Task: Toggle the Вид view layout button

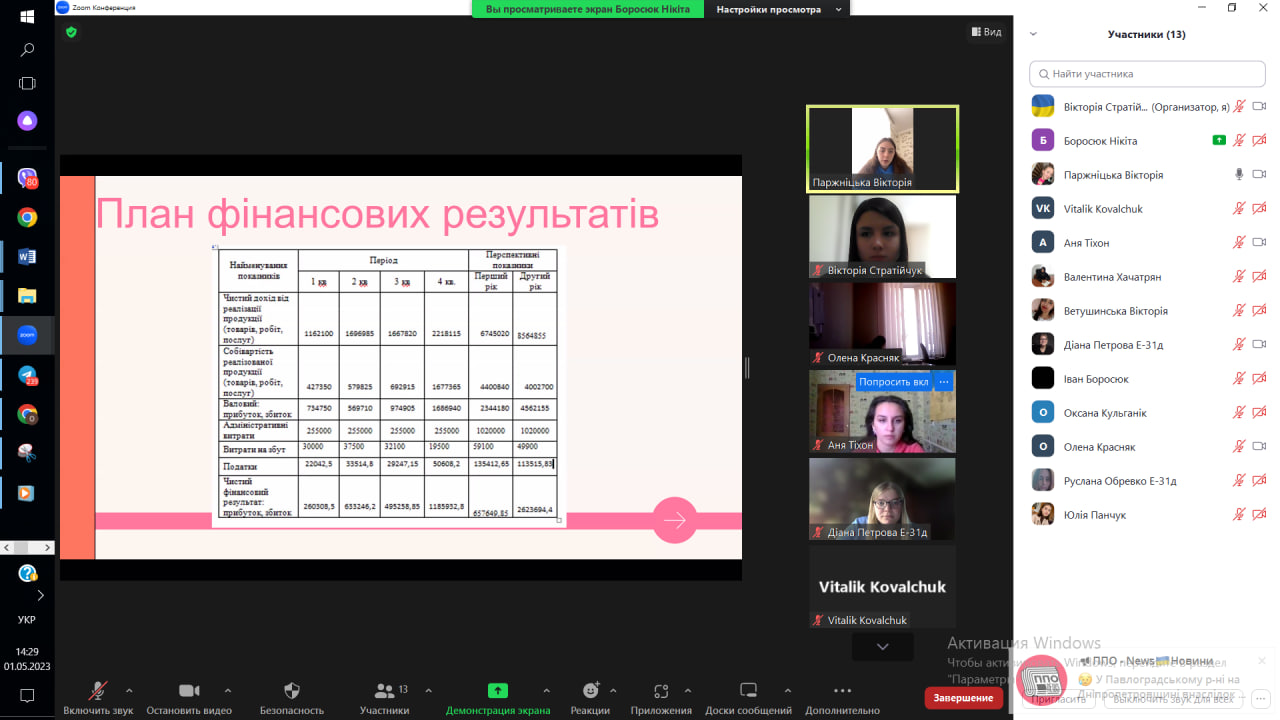Action: 985,32
